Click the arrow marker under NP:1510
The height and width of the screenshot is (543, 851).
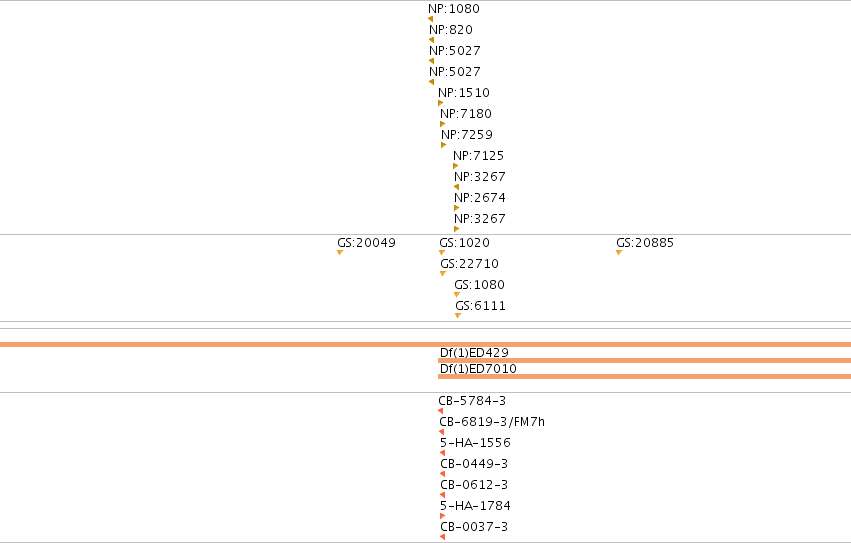pos(441,103)
